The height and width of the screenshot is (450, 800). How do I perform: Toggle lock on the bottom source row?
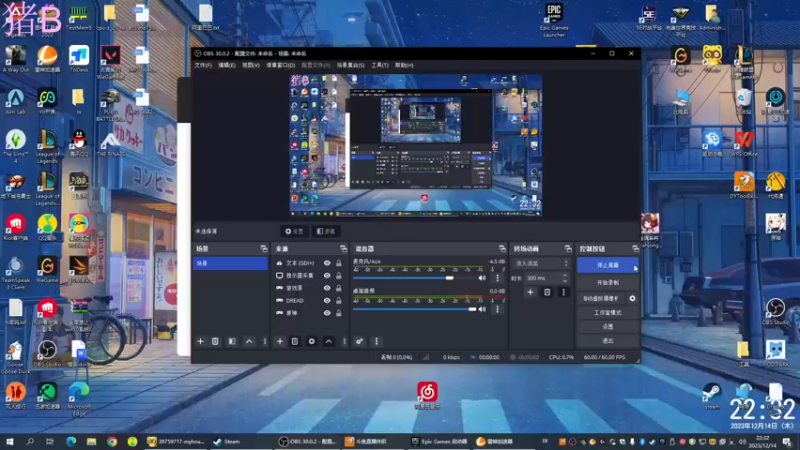click(339, 313)
